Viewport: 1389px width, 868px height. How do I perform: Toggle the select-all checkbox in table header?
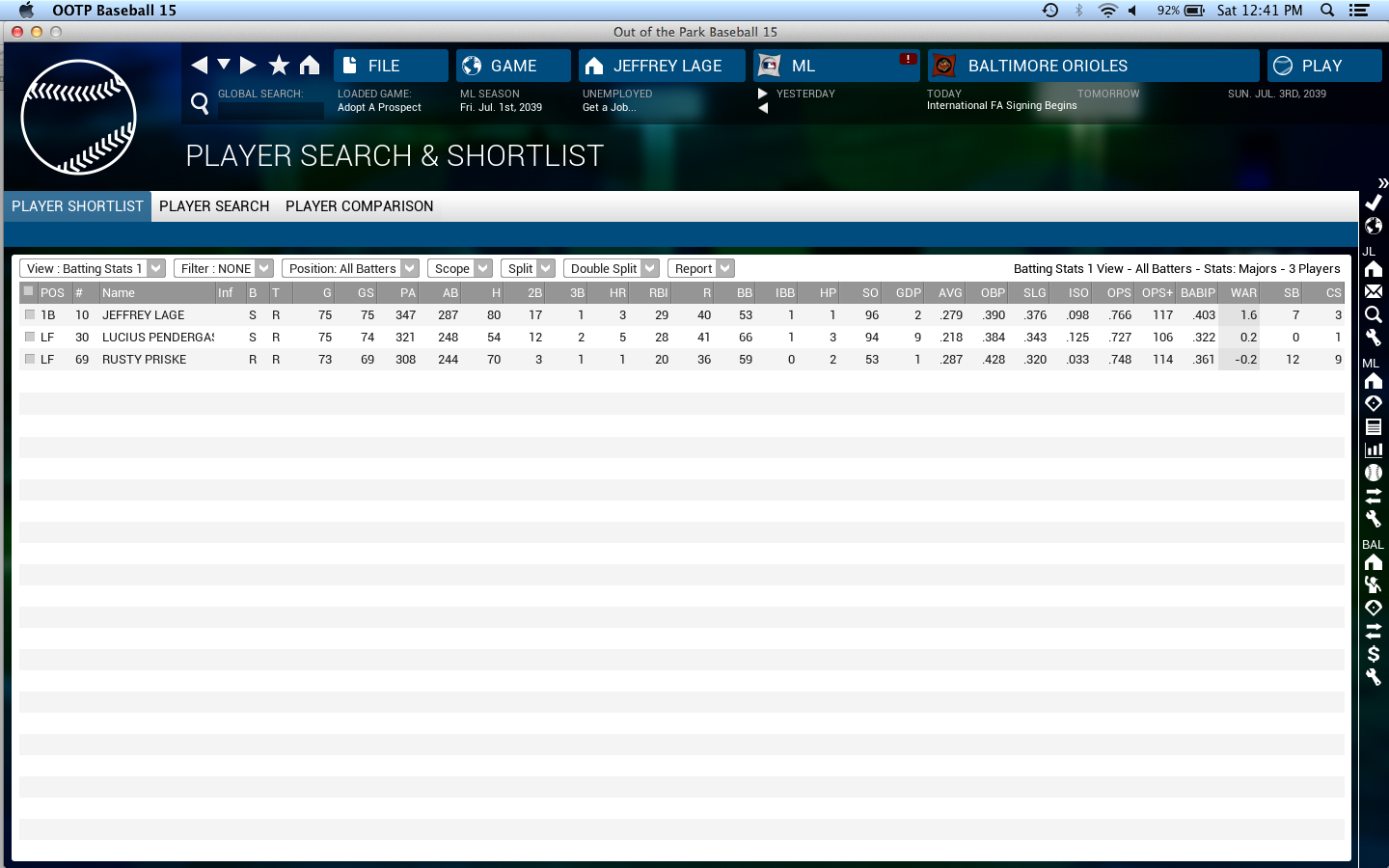point(29,291)
